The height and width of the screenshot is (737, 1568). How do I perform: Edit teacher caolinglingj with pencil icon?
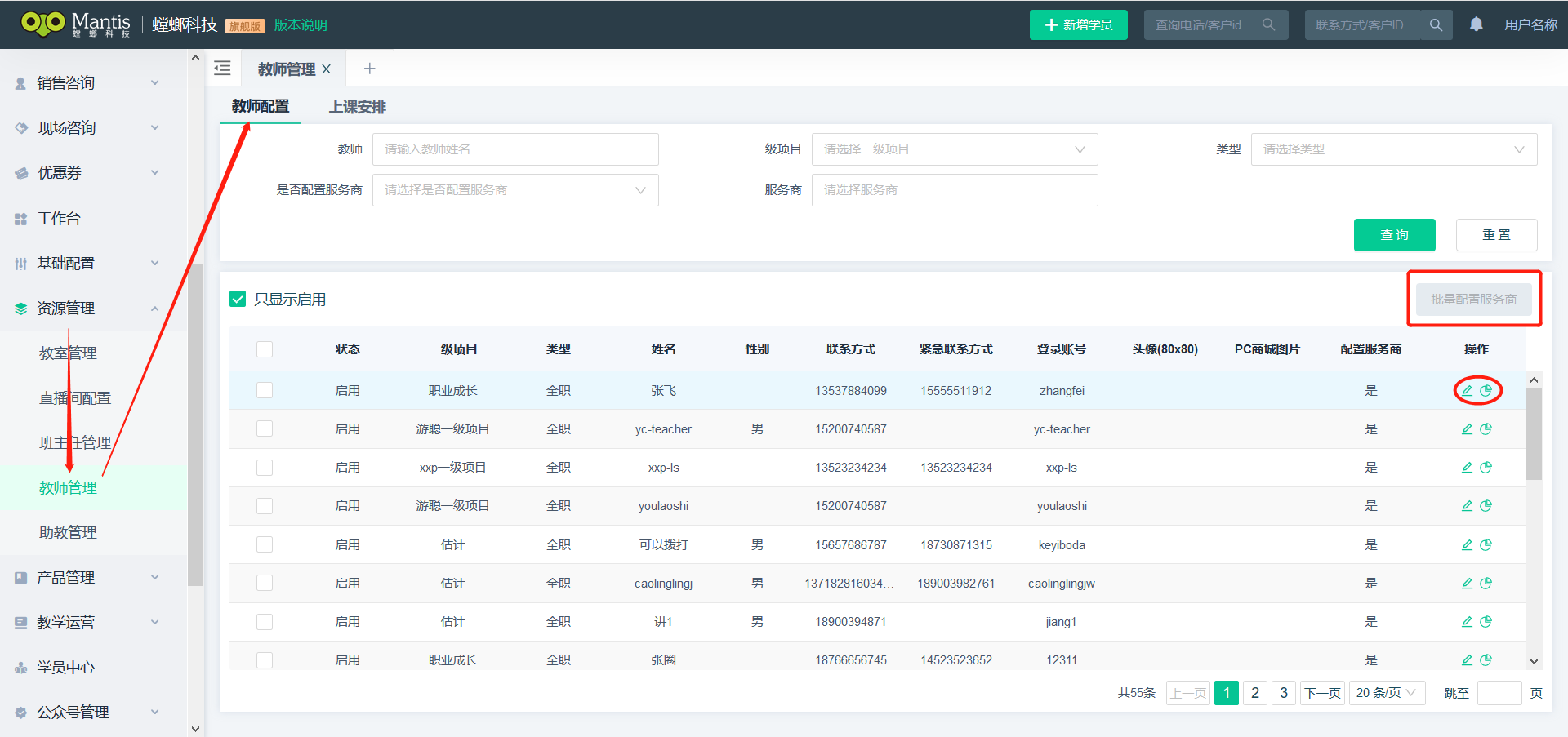(1467, 584)
